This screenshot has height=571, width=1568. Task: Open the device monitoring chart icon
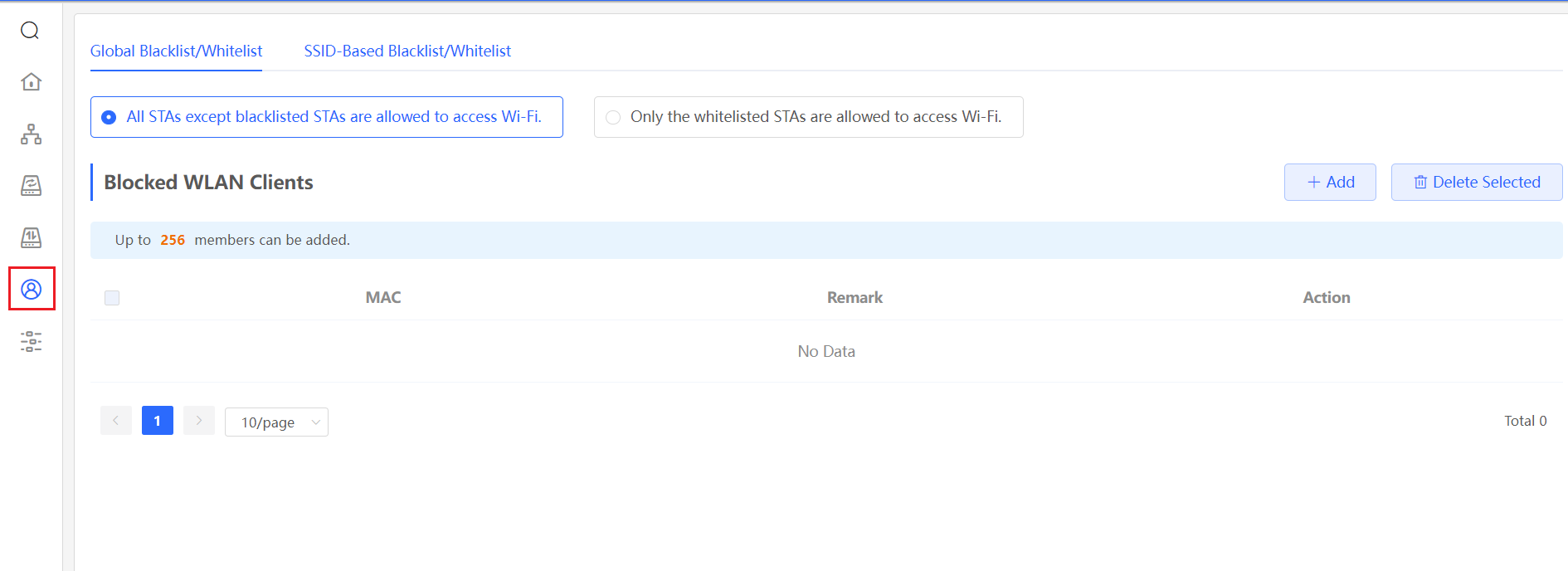(x=31, y=237)
